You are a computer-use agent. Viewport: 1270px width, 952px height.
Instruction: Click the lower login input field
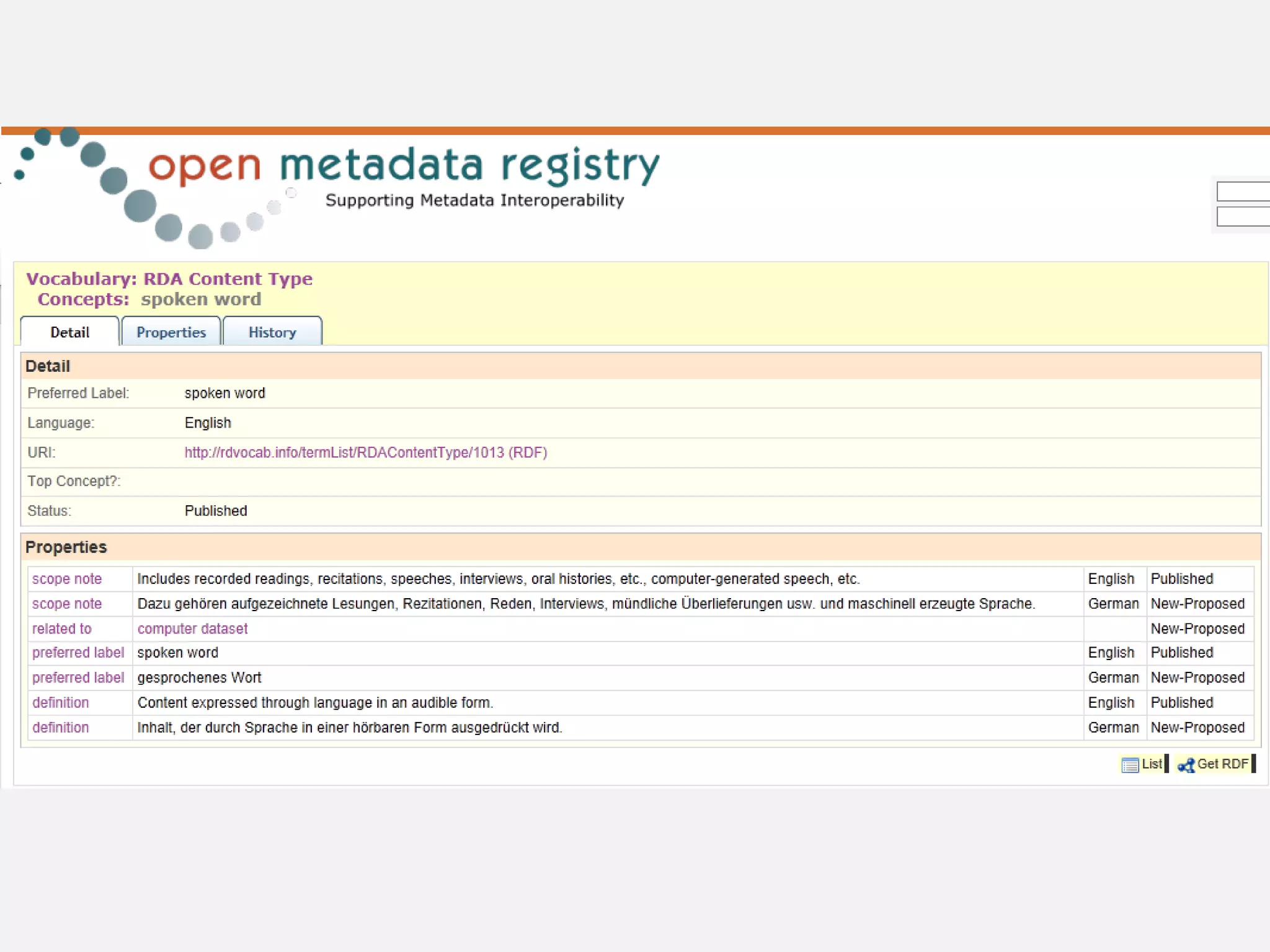tap(1243, 217)
